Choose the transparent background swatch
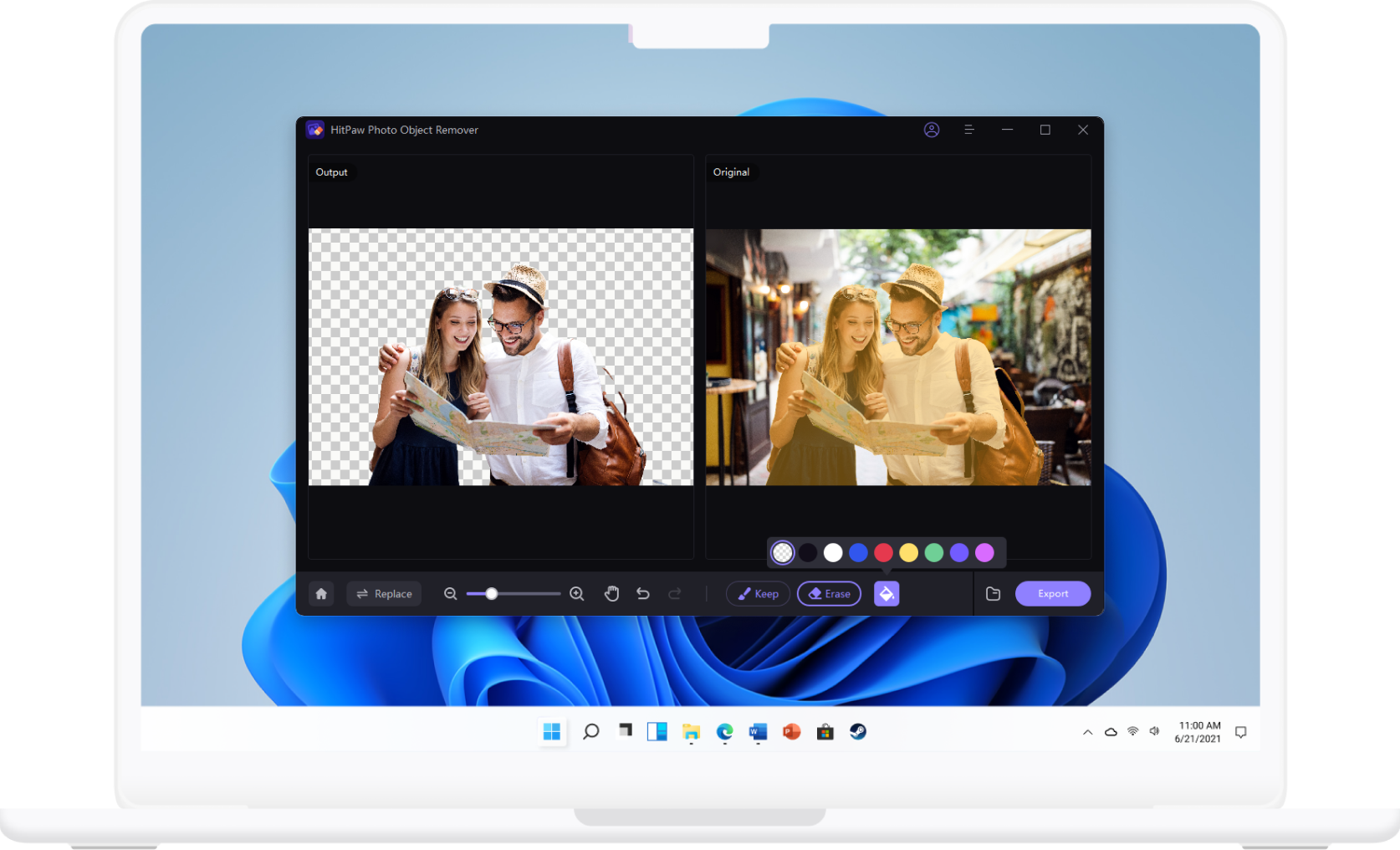This screenshot has height=850, width=1400. pyautogui.click(x=783, y=552)
